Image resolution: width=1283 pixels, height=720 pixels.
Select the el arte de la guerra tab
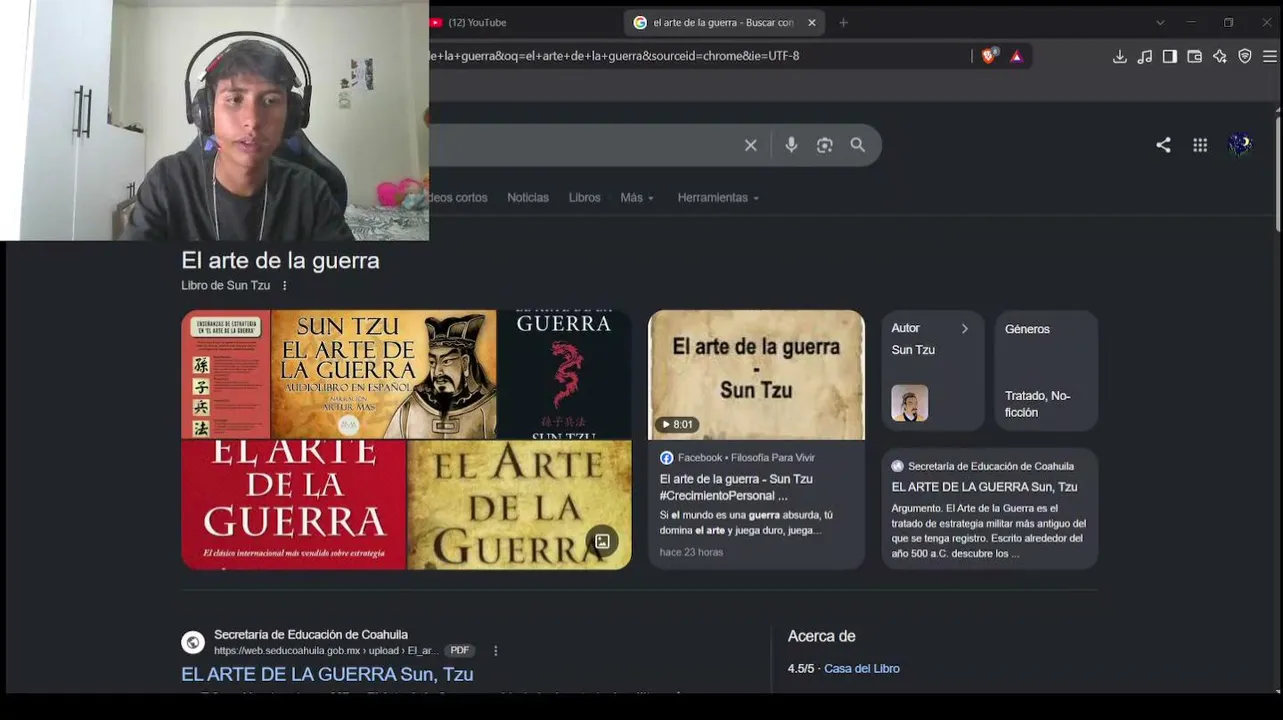coord(724,22)
